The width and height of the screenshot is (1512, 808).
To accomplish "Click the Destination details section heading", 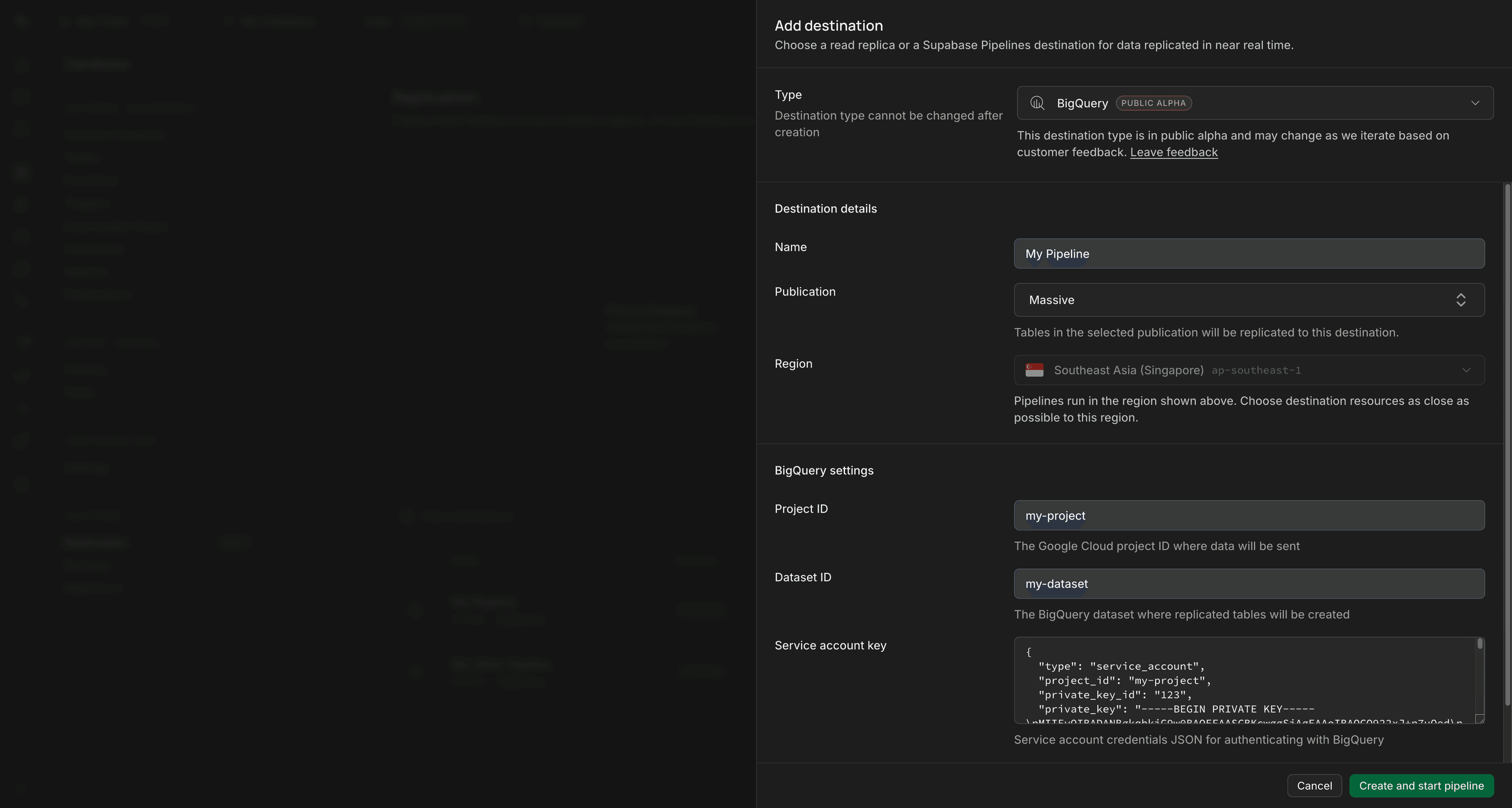I will [825, 209].
